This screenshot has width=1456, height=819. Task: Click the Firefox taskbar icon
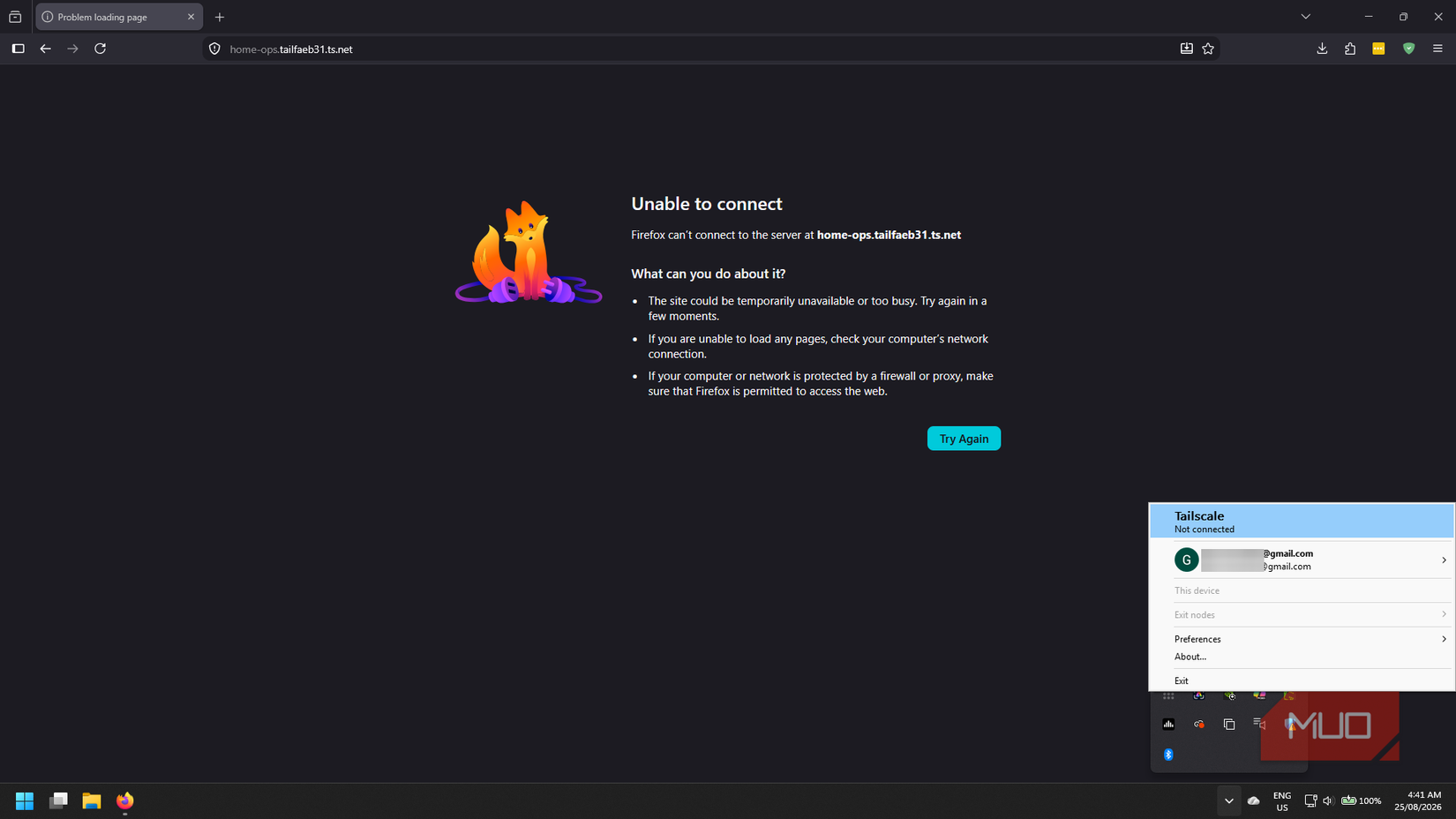[125, 801]
